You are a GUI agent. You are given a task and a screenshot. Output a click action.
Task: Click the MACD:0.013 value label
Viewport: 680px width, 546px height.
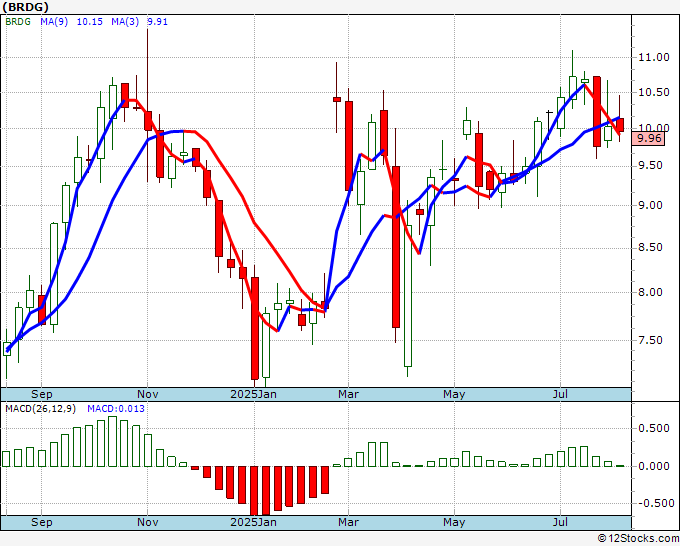click(116, 409)
